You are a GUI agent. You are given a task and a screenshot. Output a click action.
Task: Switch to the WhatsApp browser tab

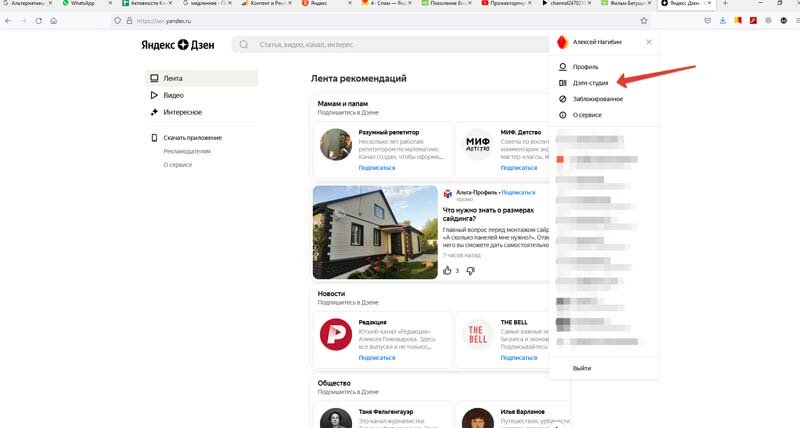[x=82, y=3]
